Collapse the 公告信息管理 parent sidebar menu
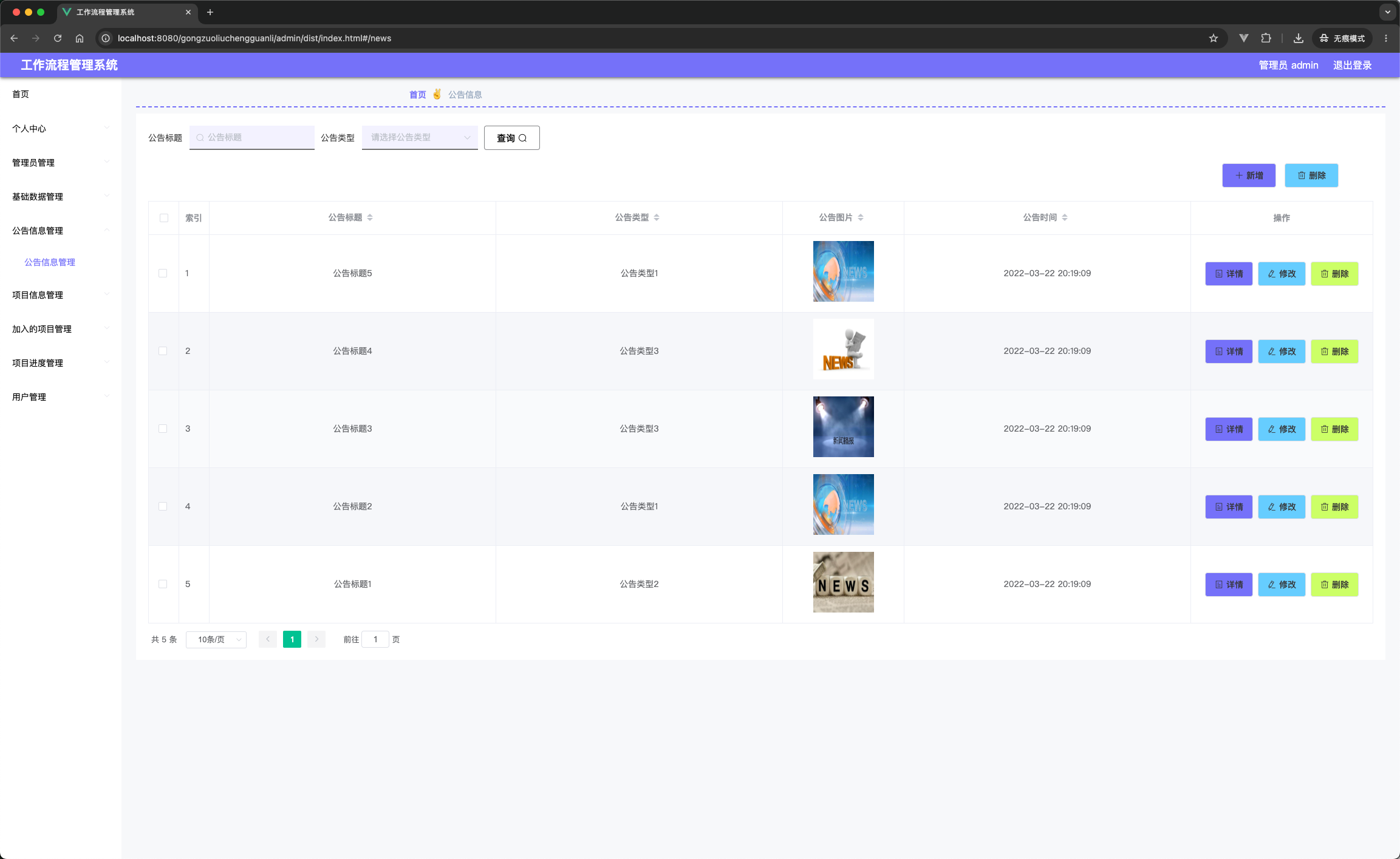Viewport: 1400px width, 859px height. (61, 230)
